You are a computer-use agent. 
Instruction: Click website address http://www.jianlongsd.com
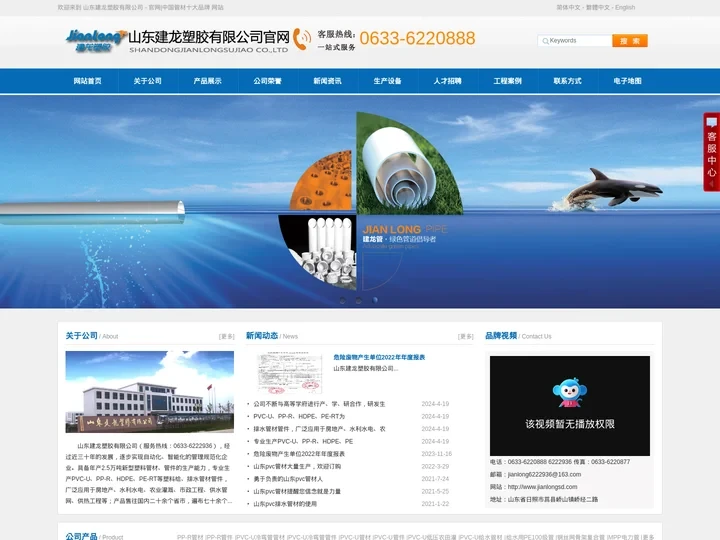[x=542, y=487]
